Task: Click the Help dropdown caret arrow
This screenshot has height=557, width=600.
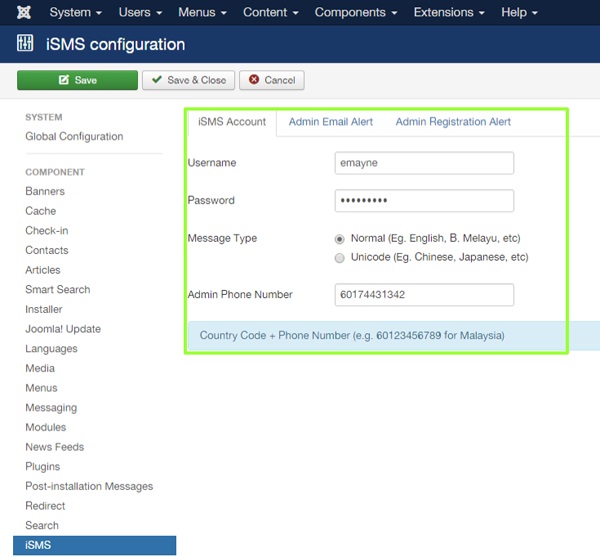Action: pyautogui.click(x=535, y=13)
